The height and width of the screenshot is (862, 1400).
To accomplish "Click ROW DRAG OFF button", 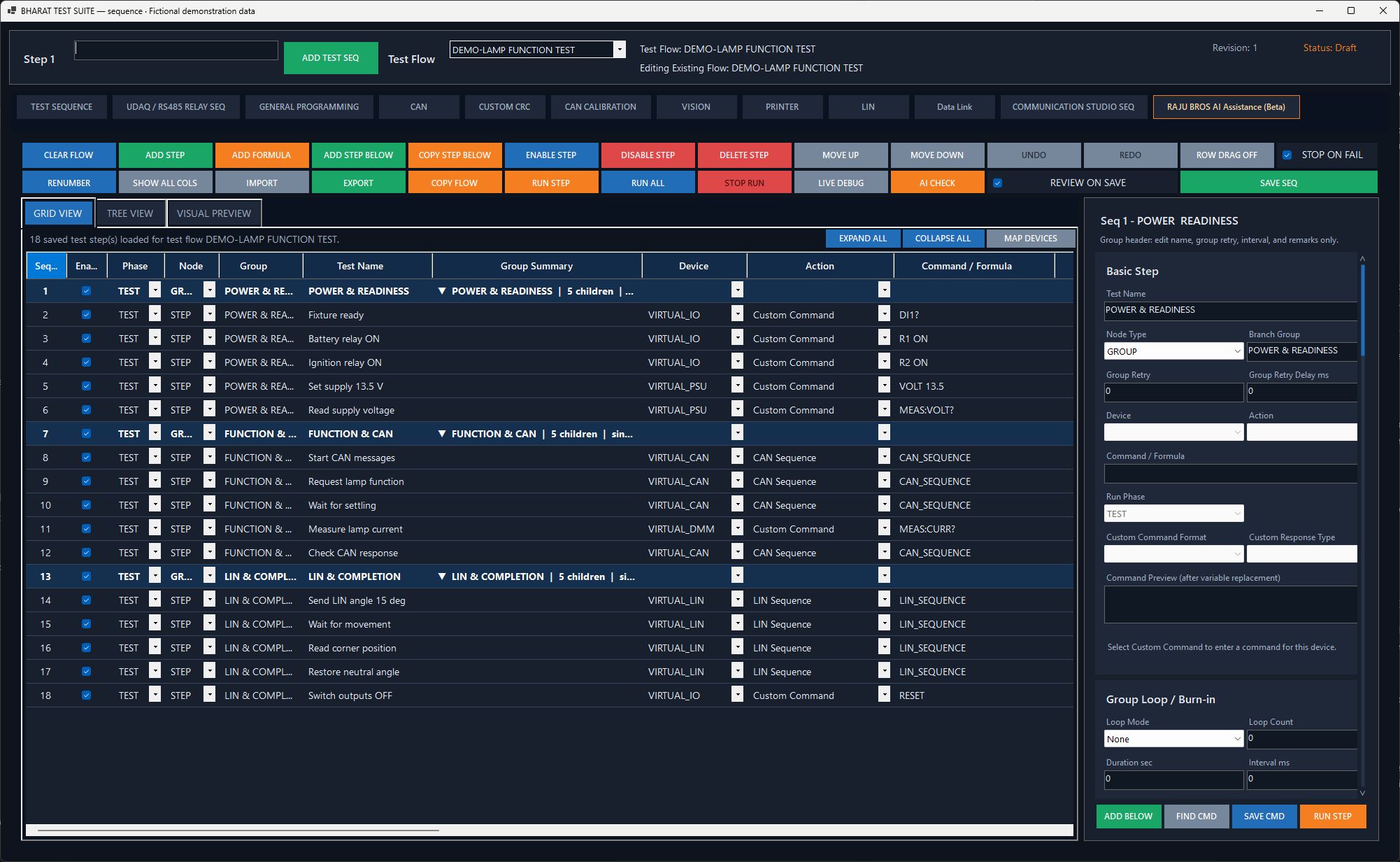I will [1227, 155].
